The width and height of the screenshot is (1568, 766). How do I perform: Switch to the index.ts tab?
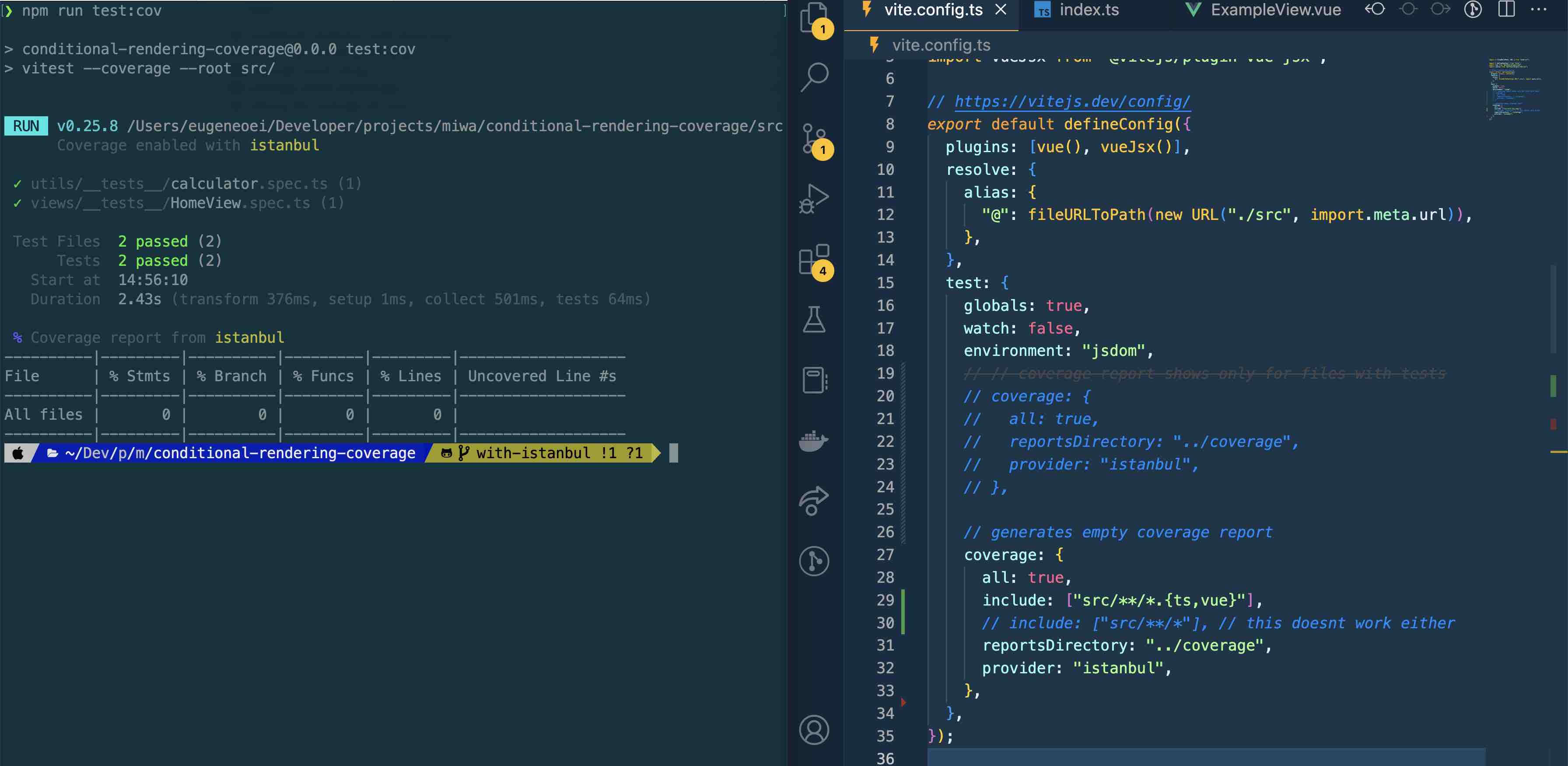tap(1088, 10)
